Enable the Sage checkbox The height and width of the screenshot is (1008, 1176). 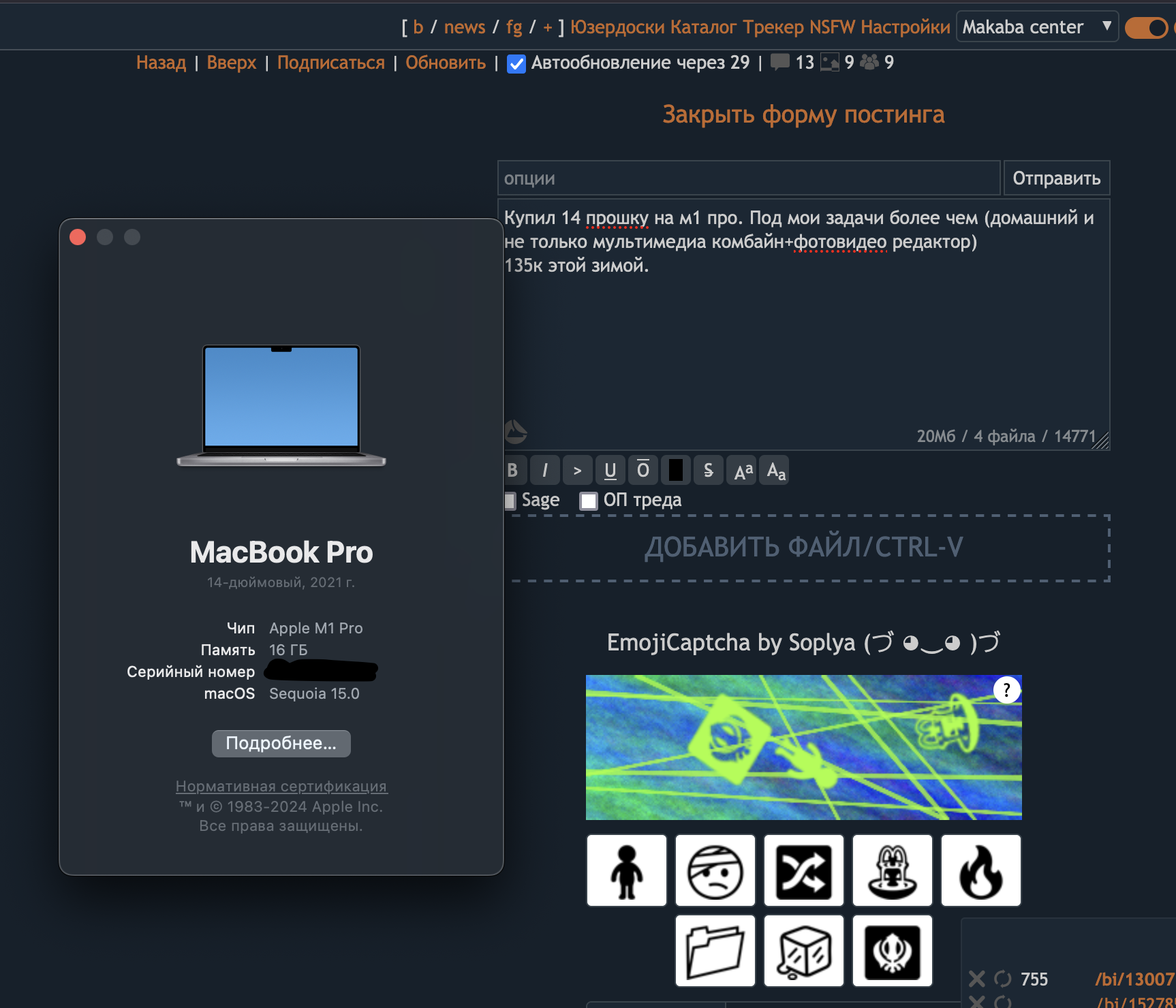(x=510, y=501)
